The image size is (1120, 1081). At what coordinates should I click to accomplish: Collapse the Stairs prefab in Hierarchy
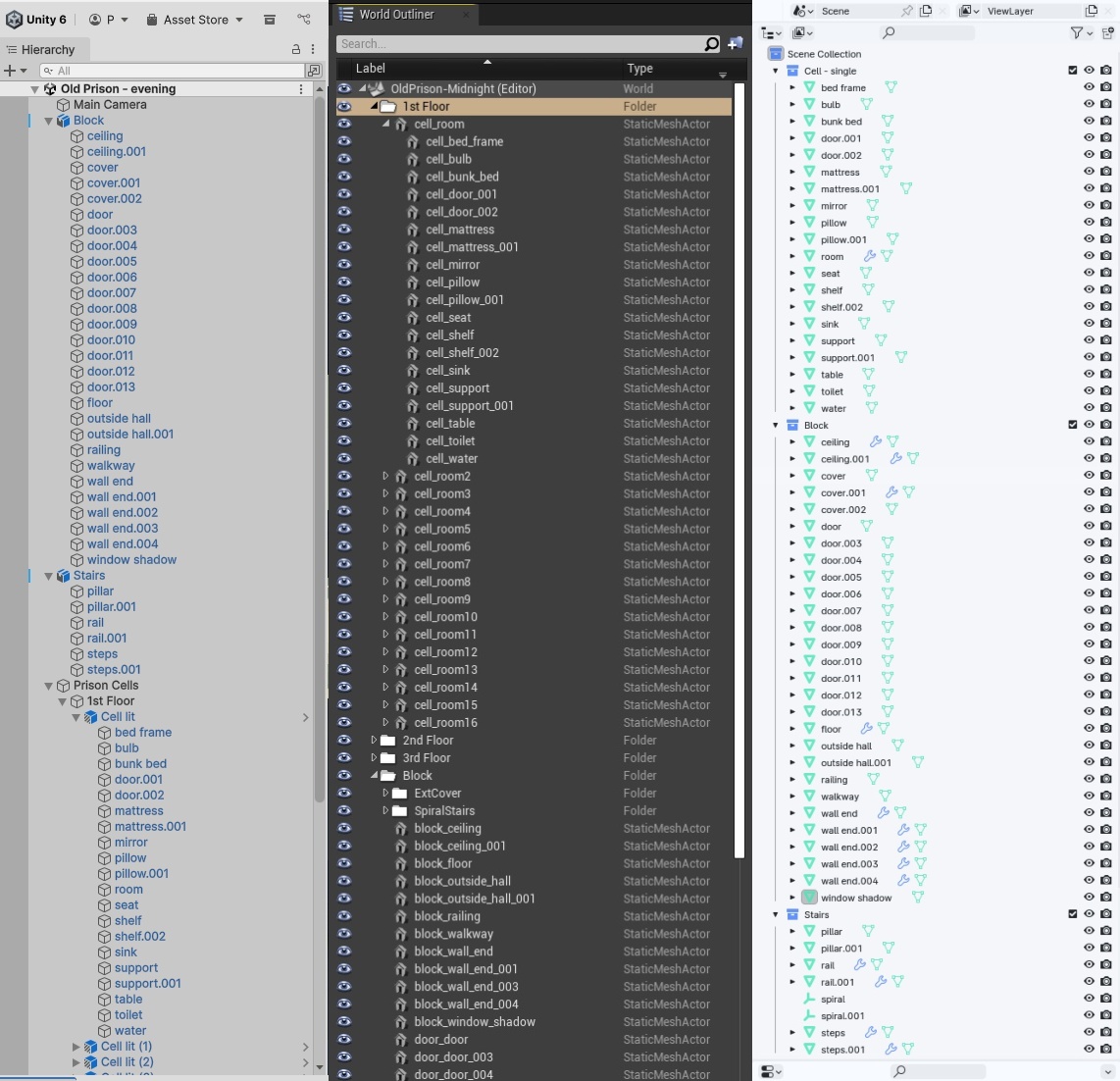click(49, 576)
